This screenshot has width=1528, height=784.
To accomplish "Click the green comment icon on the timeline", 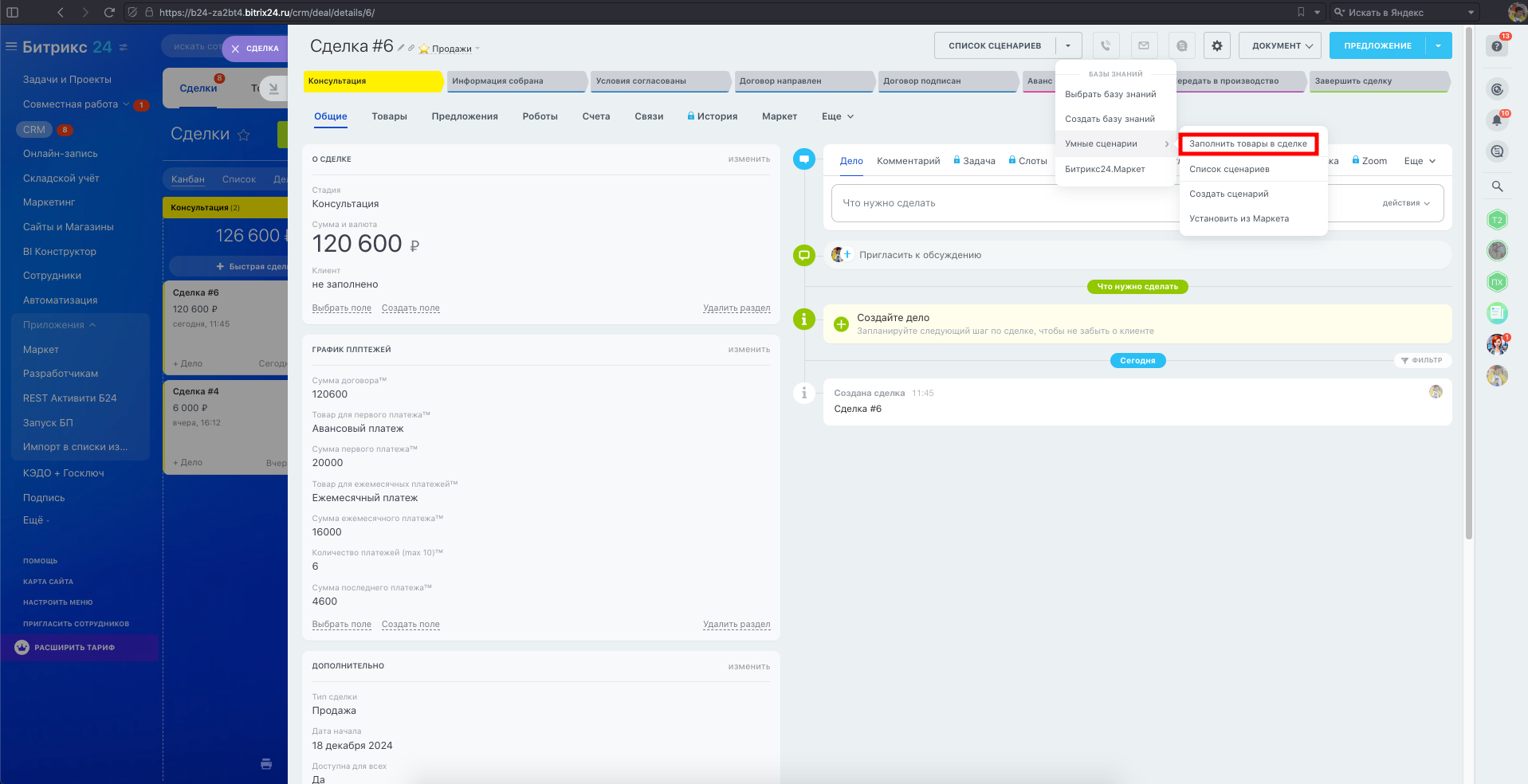I will click(804, 256).
